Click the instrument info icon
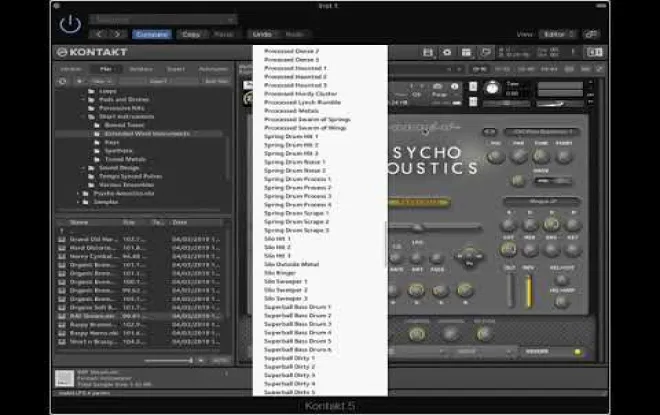660x415 pixels. coord(455,86)
